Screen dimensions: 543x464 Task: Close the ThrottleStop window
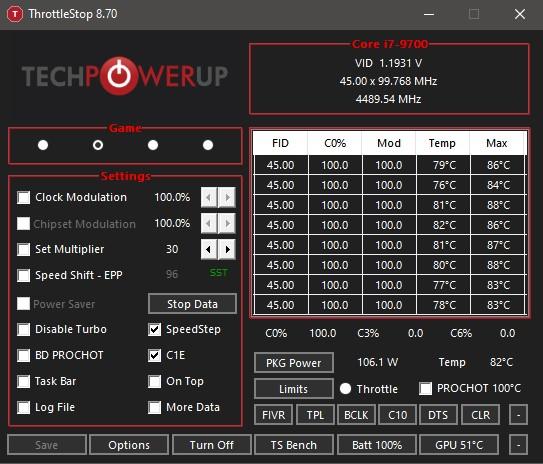click(x=520, y=15)
